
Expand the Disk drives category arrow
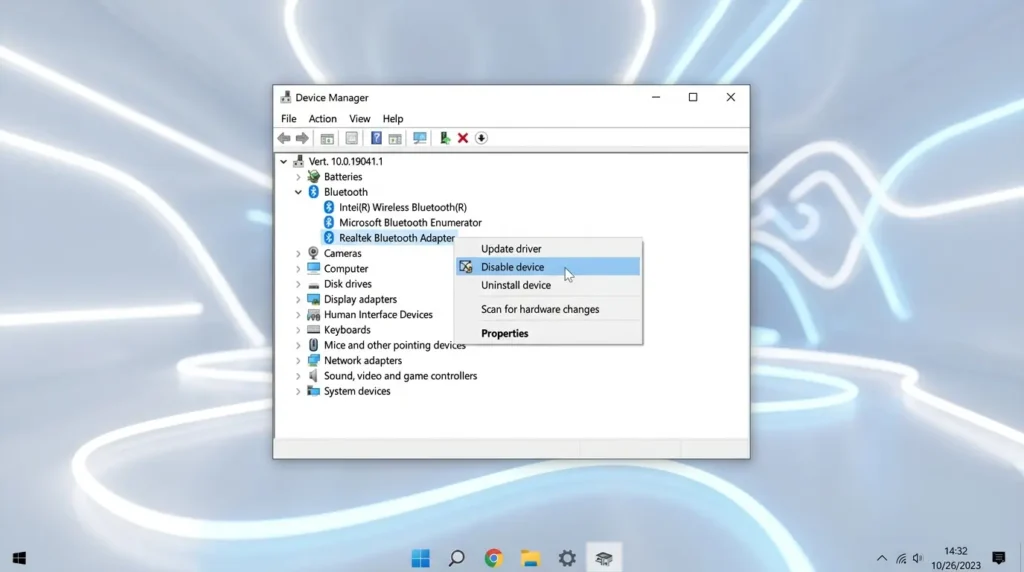pyautogui.click(x=298, y=284)
